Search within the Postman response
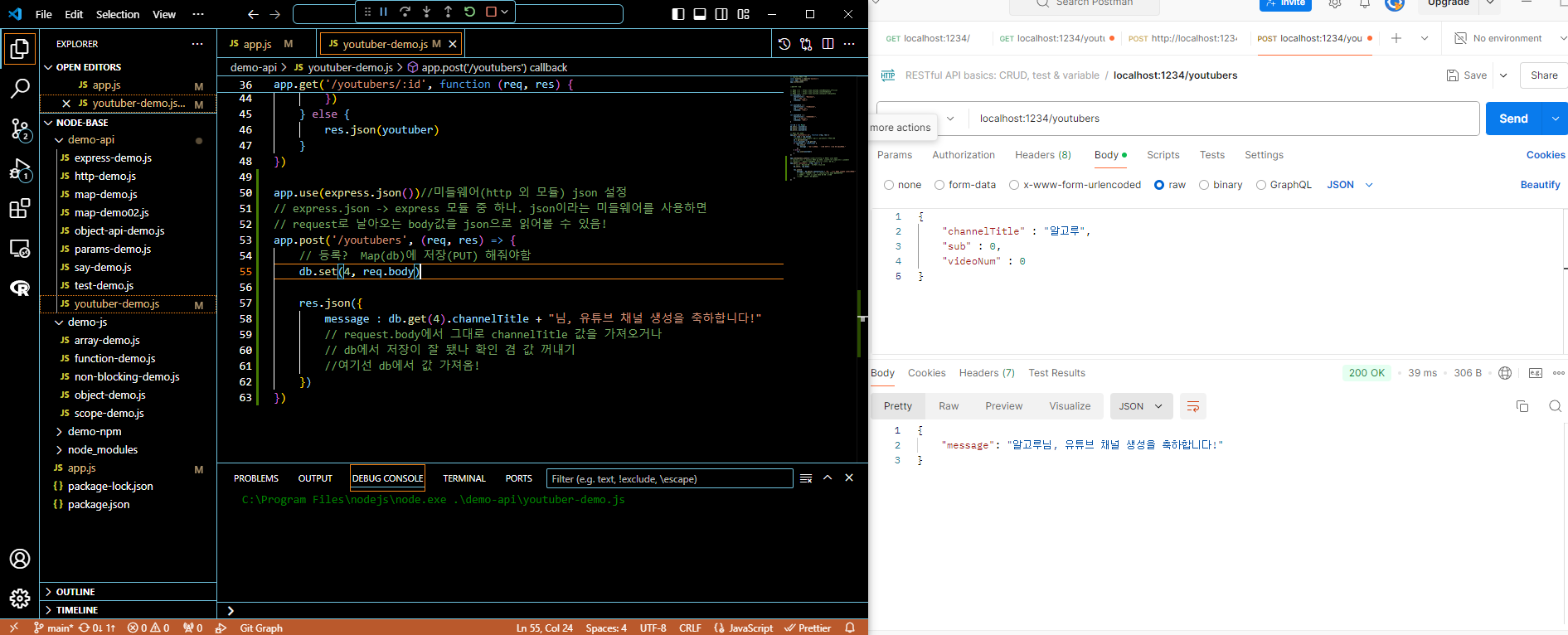This screenshot has width=1568, height=635. click(1555, 406)
